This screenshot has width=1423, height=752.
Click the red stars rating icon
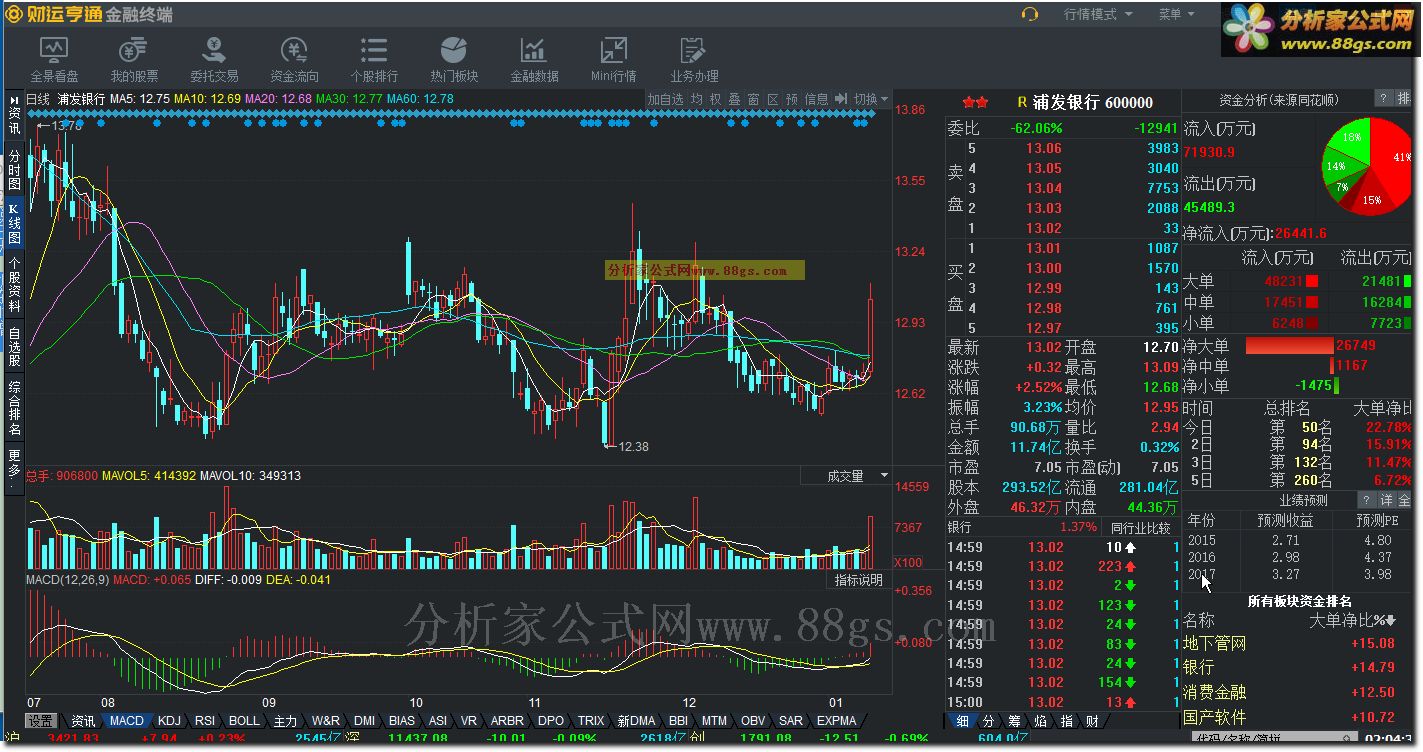click(x=975, y=102)
